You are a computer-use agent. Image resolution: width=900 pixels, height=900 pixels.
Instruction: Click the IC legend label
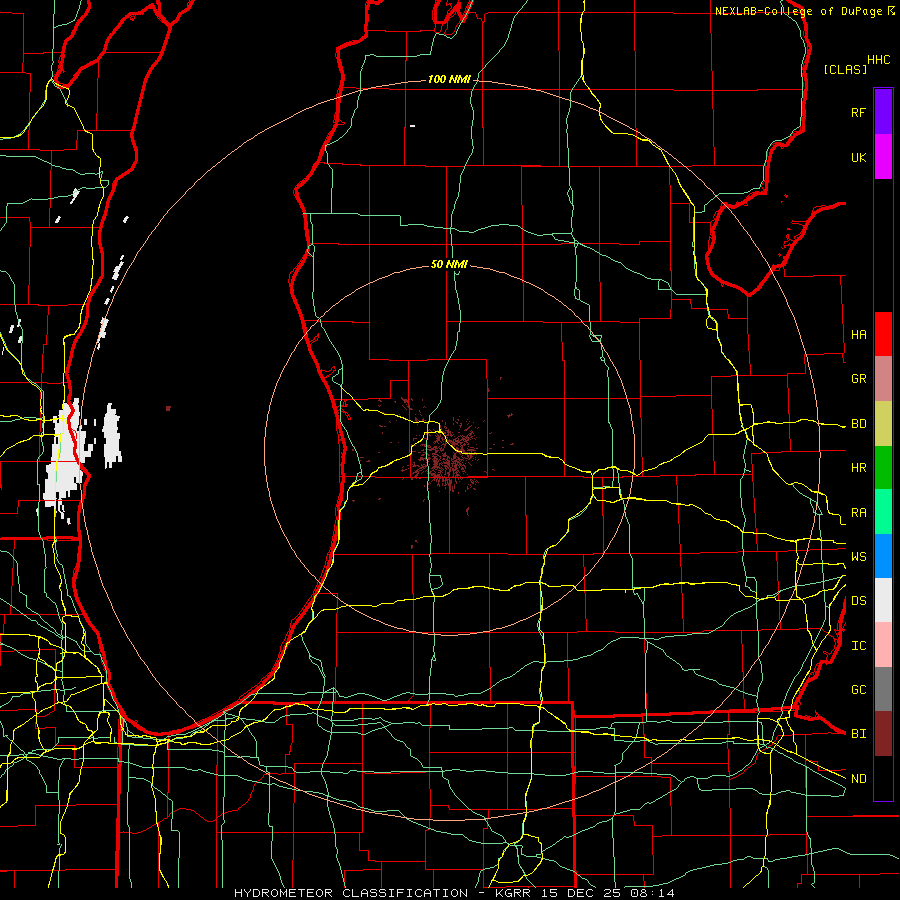point(858,646)
